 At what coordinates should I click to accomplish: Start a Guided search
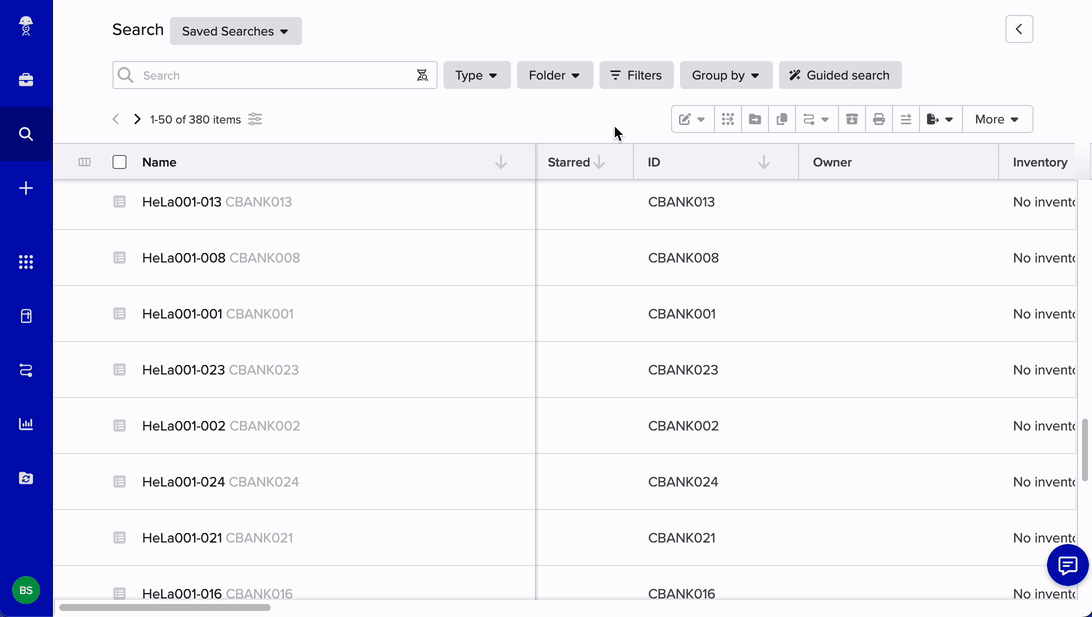tap(841, 75)
